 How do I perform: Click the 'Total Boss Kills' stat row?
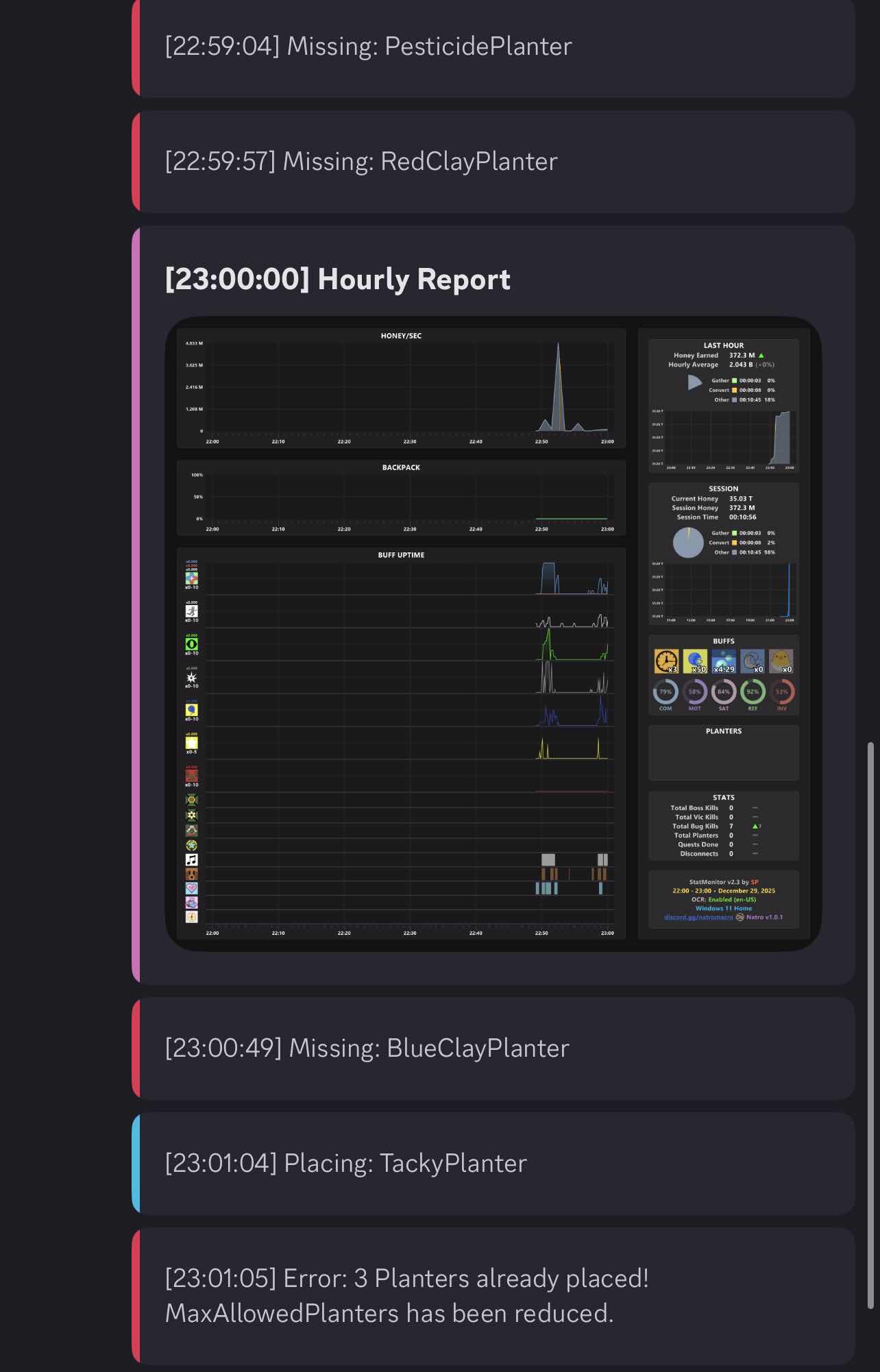[714, 808]
